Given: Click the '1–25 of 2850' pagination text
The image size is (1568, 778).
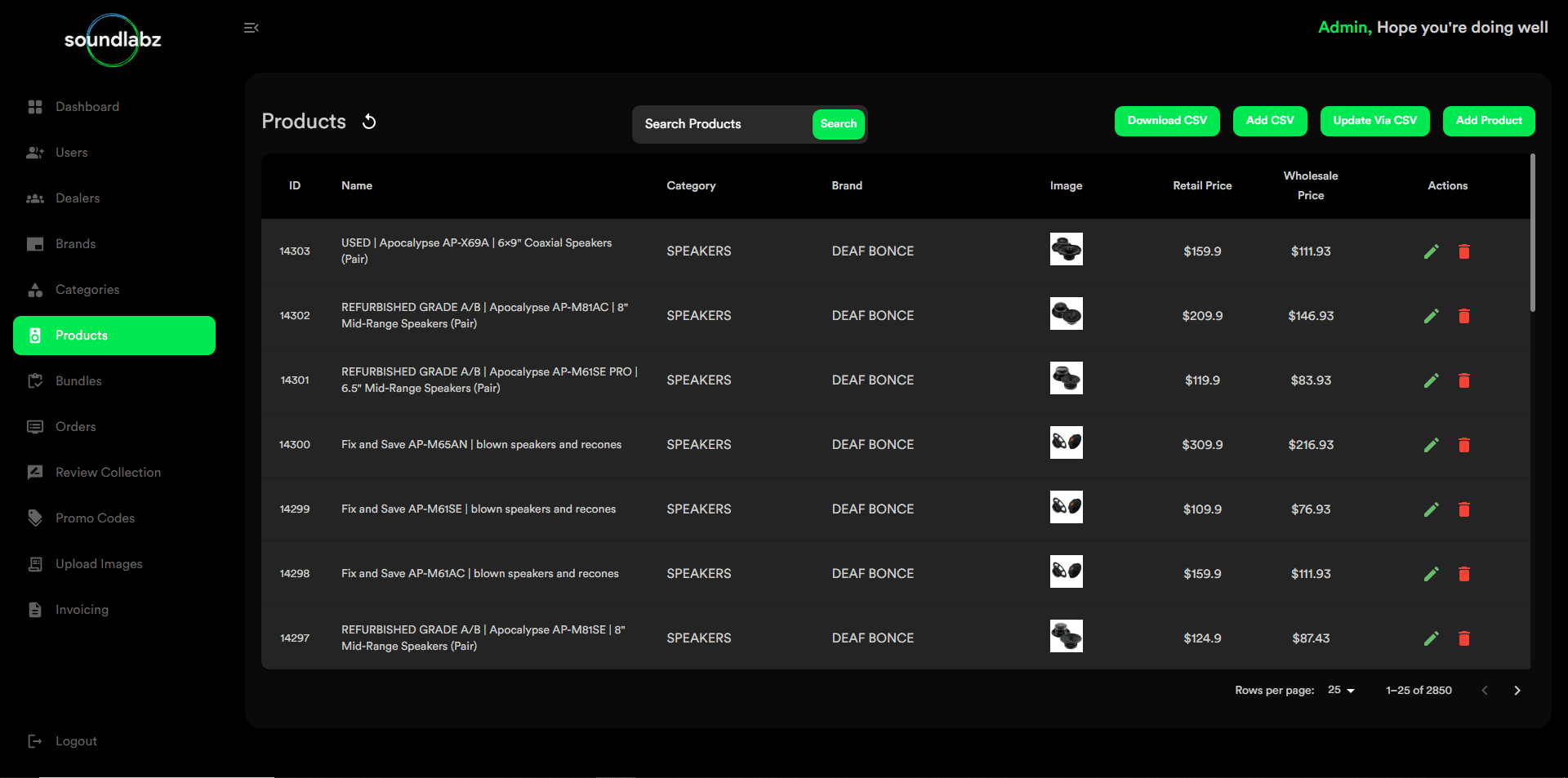Looking at the screenshot, I should (1419, 691).
